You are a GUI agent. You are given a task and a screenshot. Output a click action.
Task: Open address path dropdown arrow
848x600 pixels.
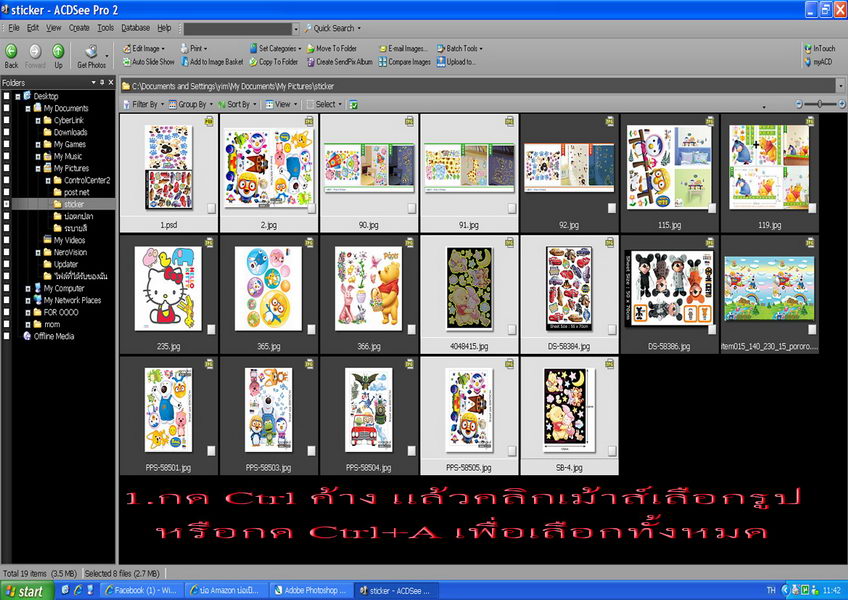click(840, 85)
